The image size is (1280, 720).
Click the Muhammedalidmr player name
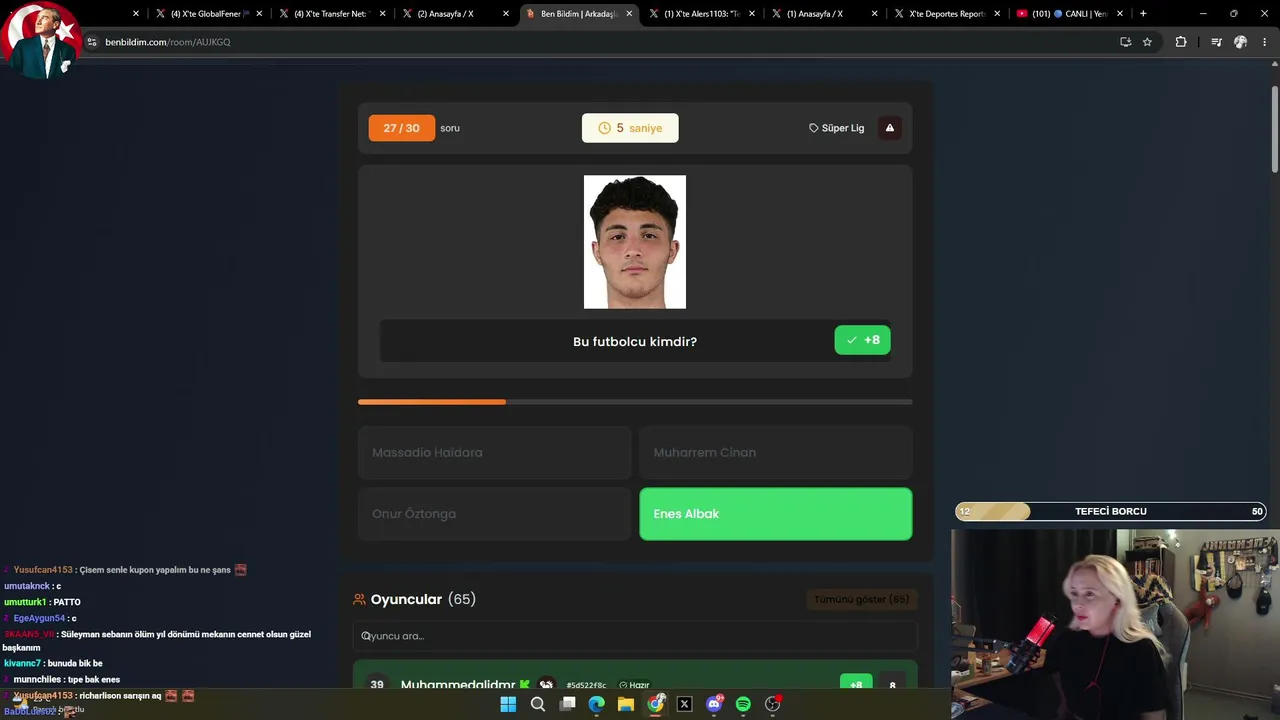click(x=458, y=685)
